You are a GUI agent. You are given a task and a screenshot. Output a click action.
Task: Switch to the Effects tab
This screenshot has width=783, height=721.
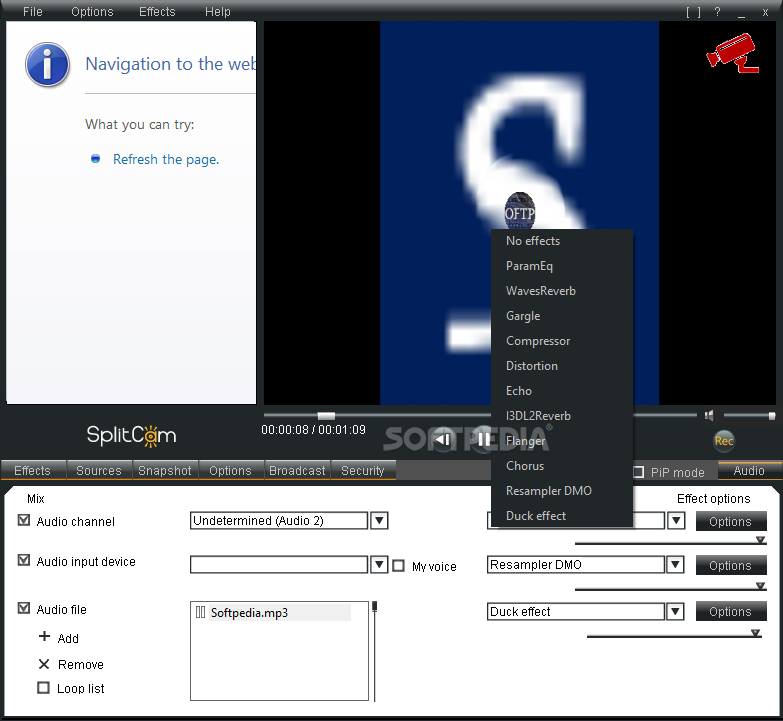33,470
